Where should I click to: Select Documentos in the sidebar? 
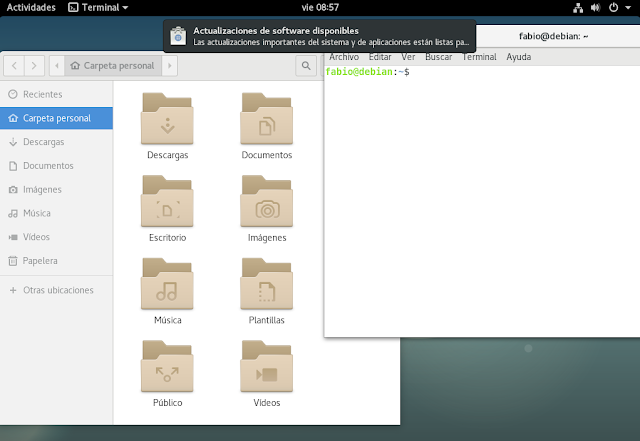pos(56,165)
